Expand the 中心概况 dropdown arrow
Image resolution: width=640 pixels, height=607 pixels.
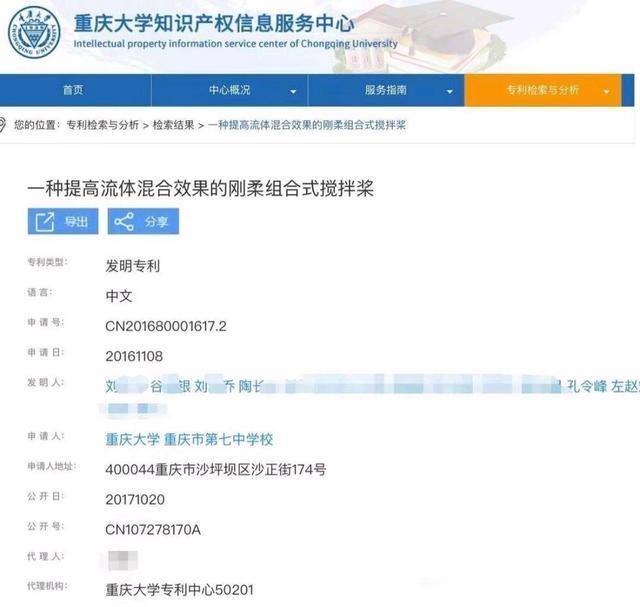click(293, 92)
